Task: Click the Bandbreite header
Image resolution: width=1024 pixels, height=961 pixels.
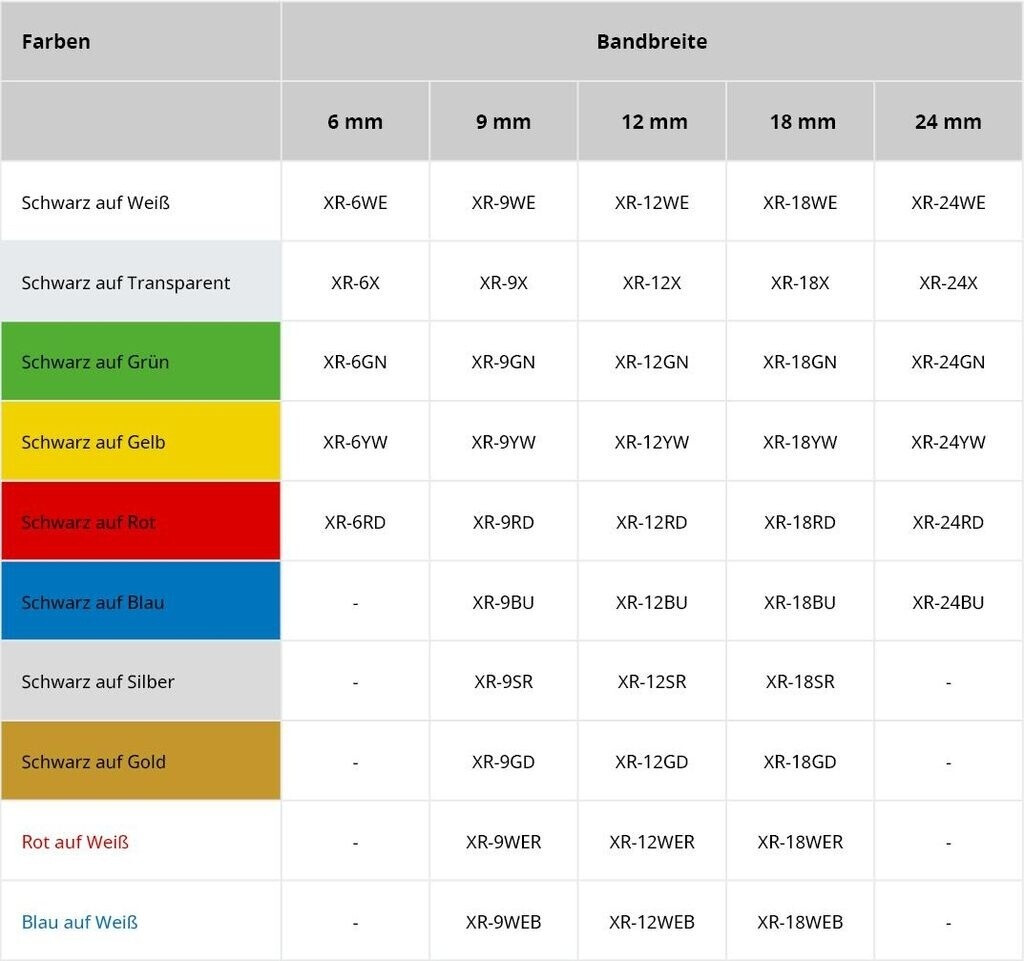Action: pyautogui.click(x=651, y=42)
